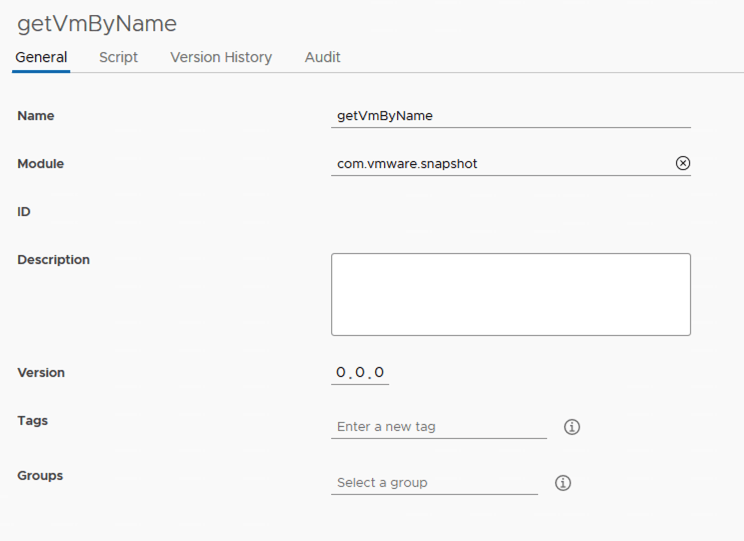
Task: Switch to the General tab
Action: [x=41, y=57]
